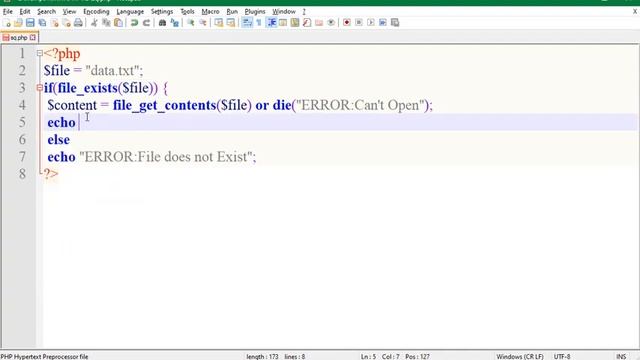Close document with the menu bar X
Viewport: 640px width, 360px height.
click(635, 11)
